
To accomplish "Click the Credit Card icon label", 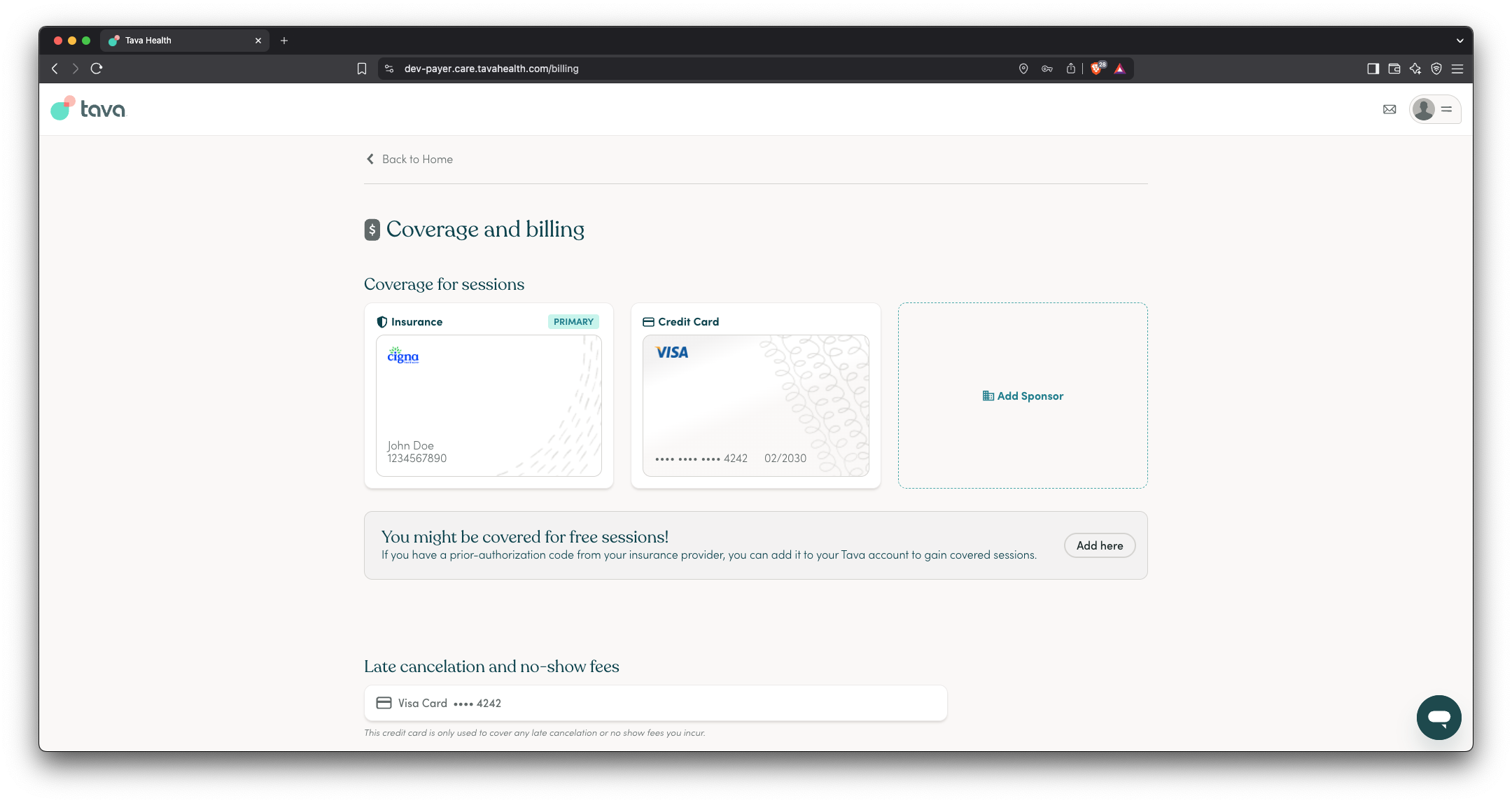I will (648, 322).
